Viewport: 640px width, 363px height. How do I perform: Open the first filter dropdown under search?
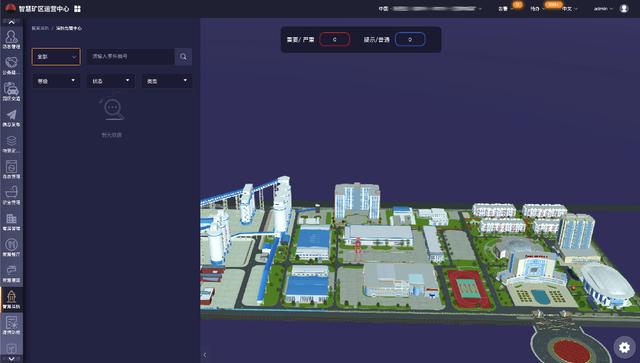point(56,81)
